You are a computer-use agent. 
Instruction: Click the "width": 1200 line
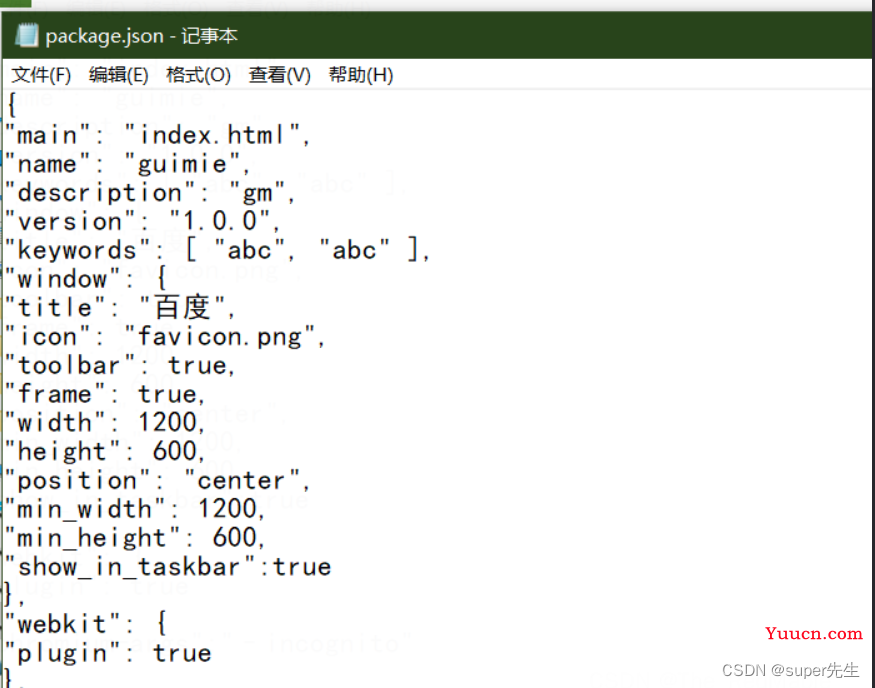pyautogui.click(x=105, y=423)
